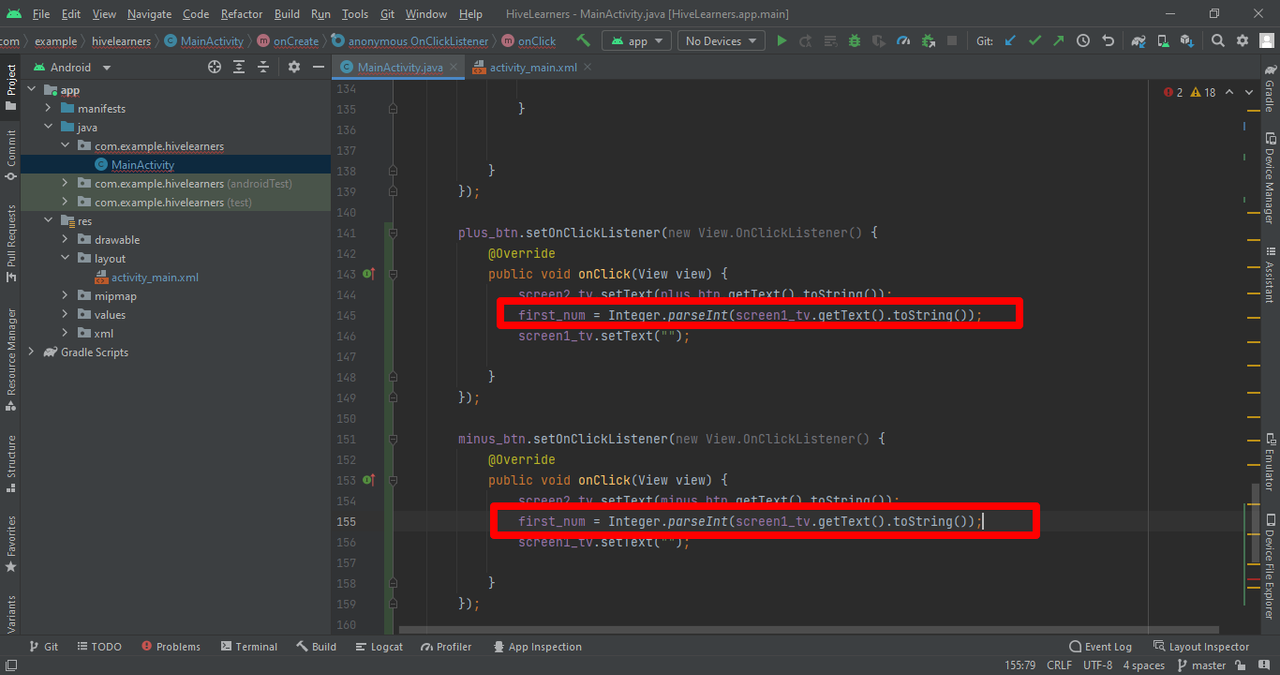Open Gradle side panel
The image size is (1280, 675).
click(1270, 88)
